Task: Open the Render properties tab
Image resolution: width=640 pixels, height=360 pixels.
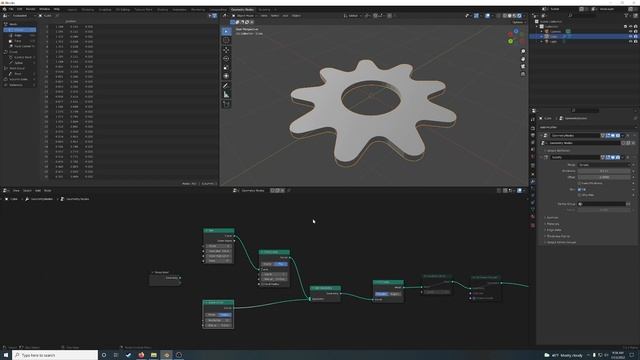Action: tap(533, 128)
